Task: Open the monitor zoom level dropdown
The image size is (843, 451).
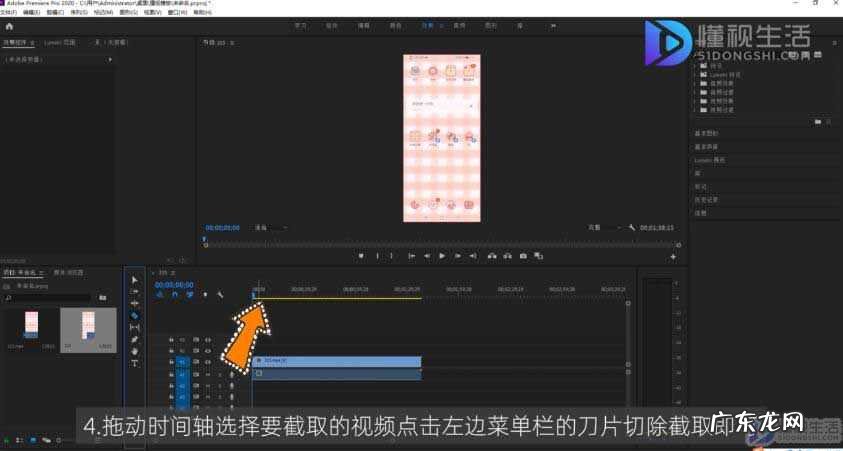Action: [x=269, y=228]
